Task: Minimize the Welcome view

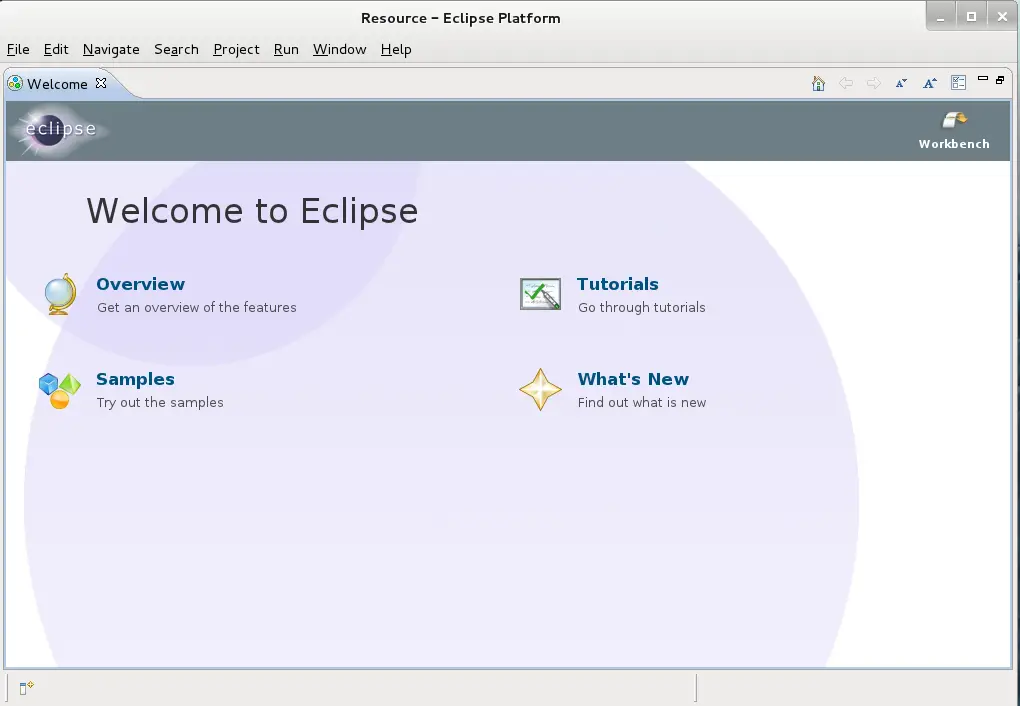Action: pos(983,79)
